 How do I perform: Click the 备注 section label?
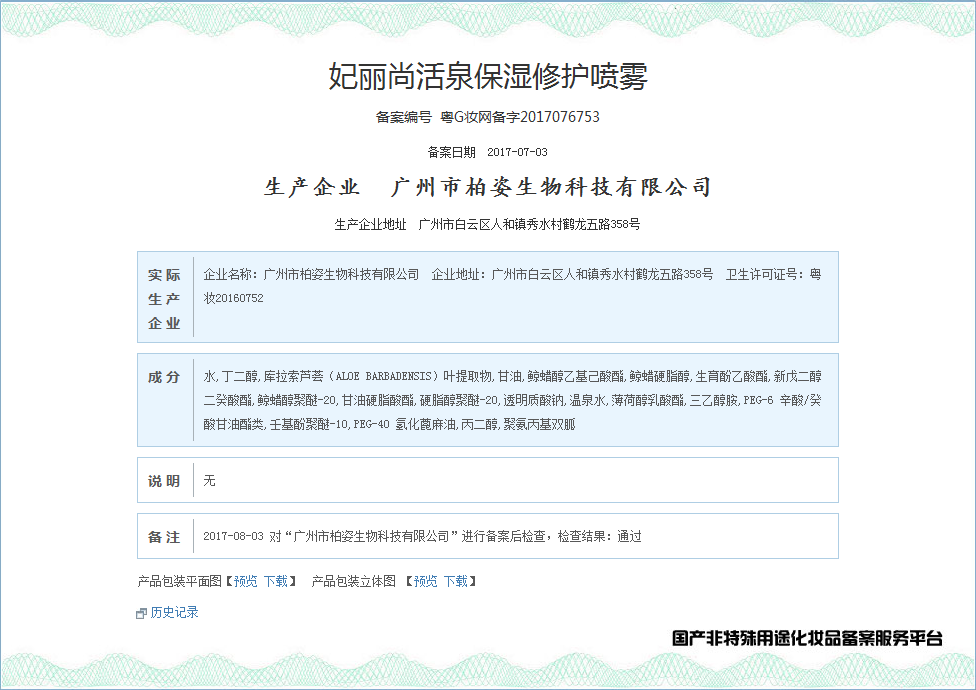tap(164, 537)
